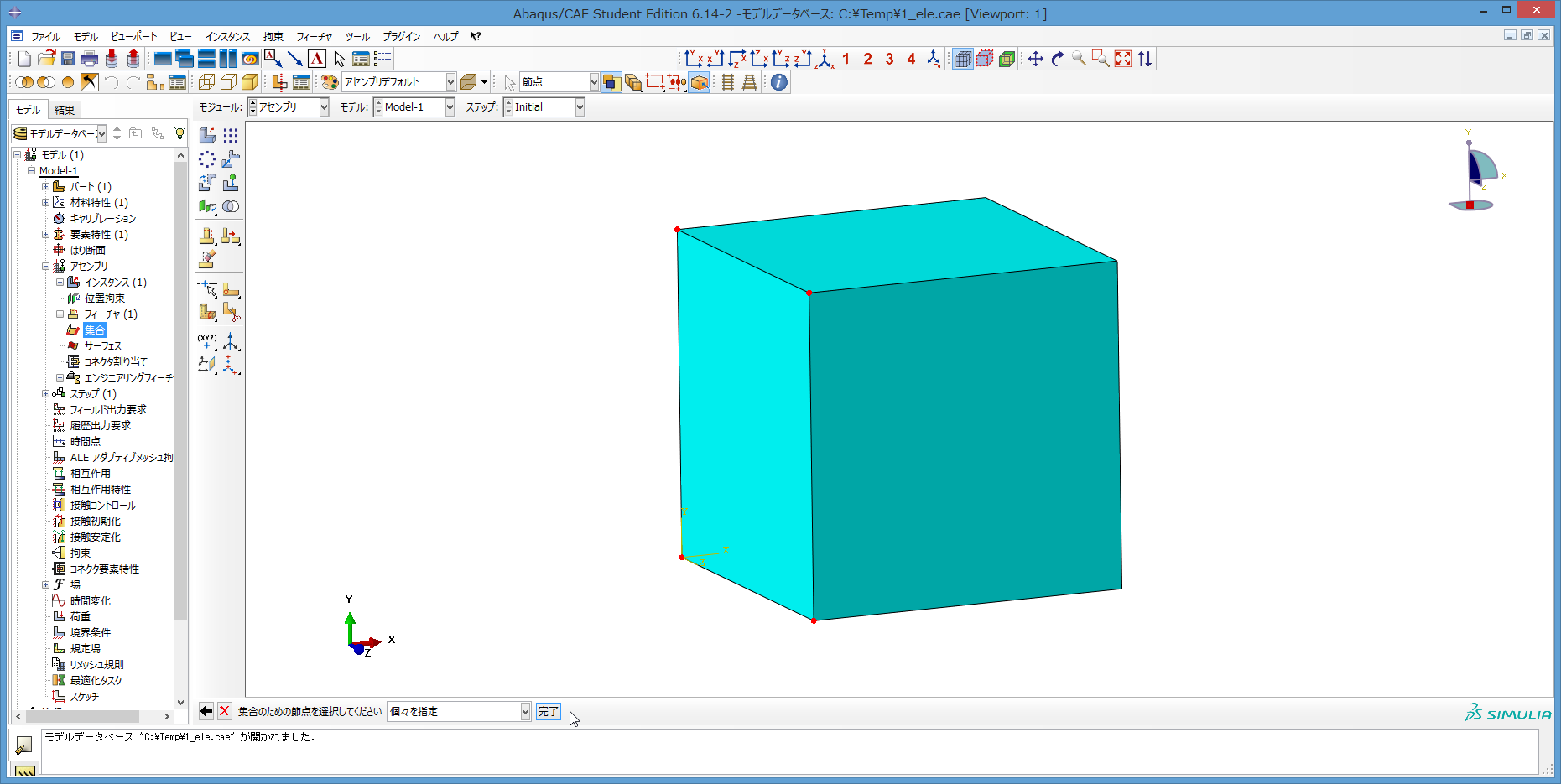Viewport: 1561px width, 784px height.
Task: Open the ファイル menu
Action: [45, 37]
